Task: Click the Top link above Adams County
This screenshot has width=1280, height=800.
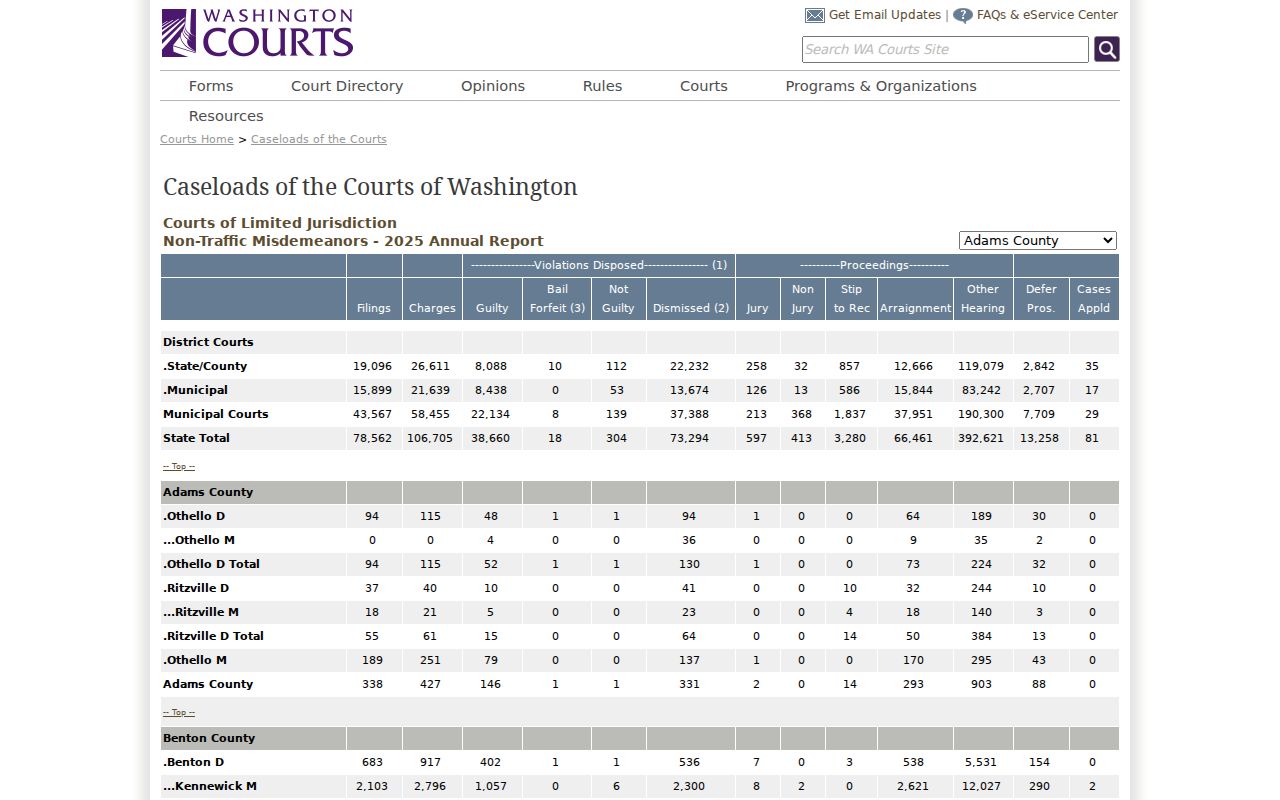Action: [179, 466]
